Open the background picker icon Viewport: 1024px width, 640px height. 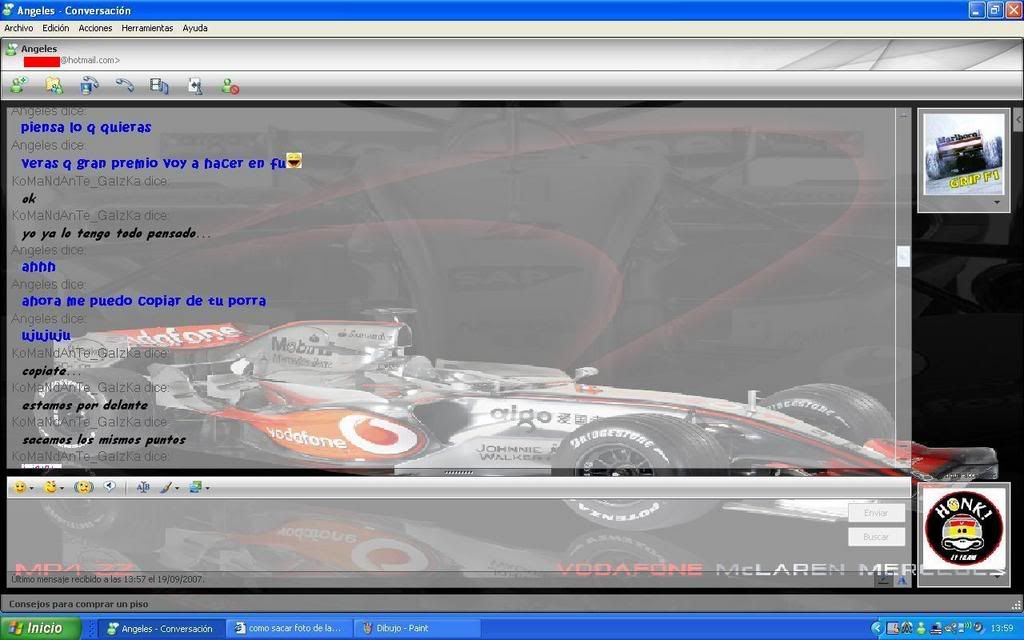click(195, 487)
